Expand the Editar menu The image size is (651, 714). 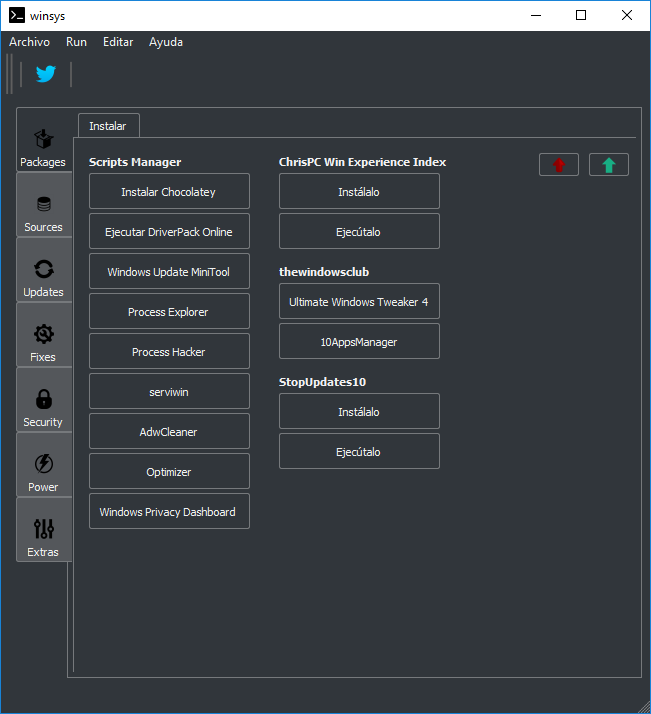[118, 42]
